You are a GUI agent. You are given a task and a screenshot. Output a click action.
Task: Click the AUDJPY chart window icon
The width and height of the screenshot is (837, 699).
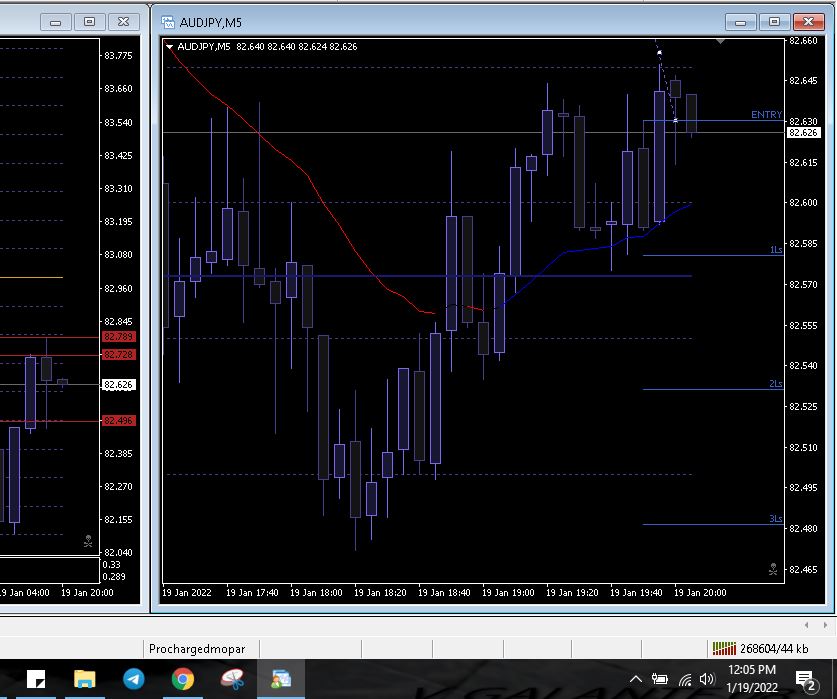coord(167,22)
